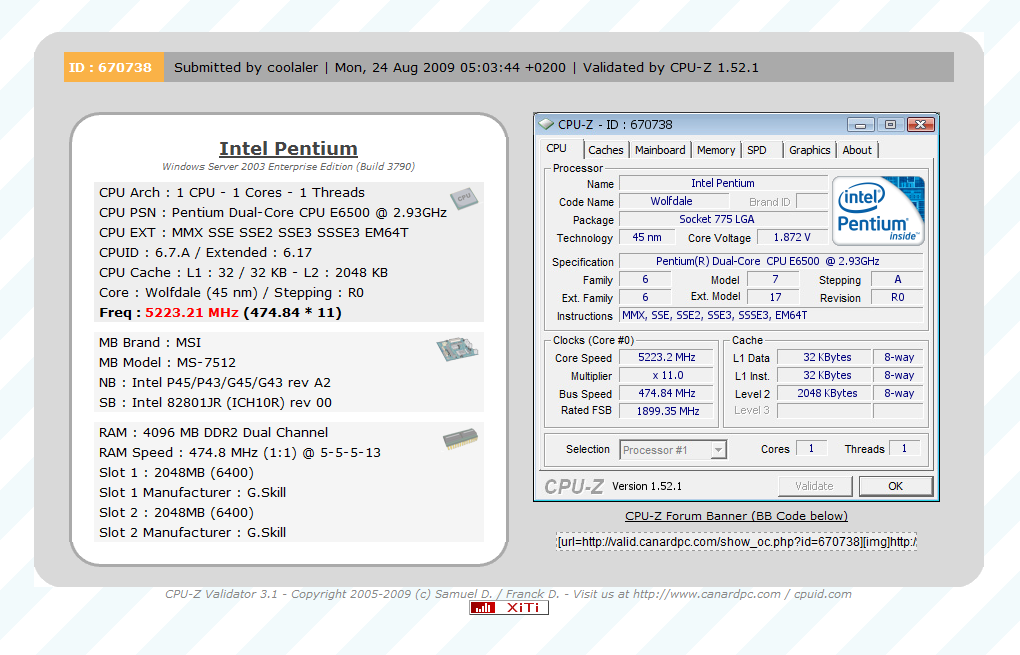Click the CPU-Z Forum Banner link
The image size is (1020, 655).
pos(736,516)
